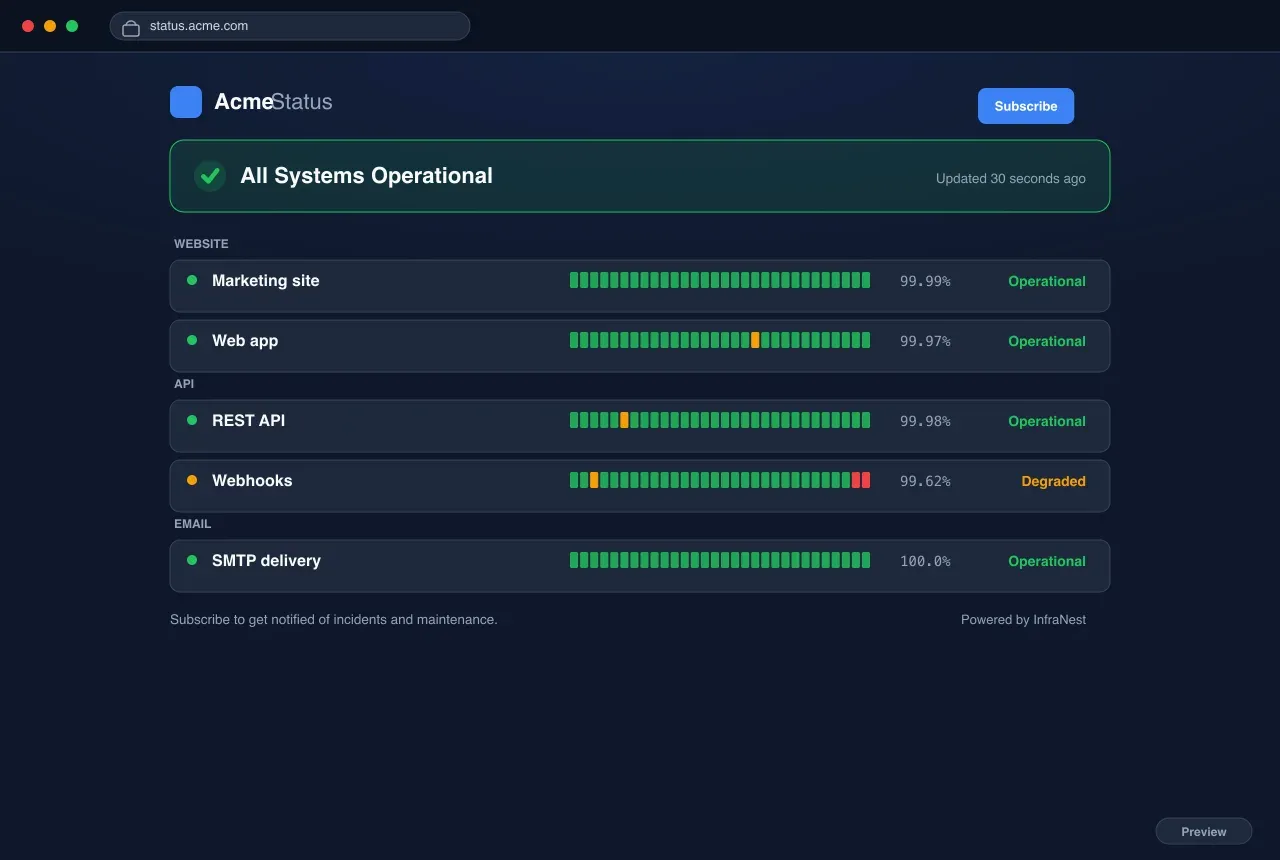This screenshot has height=860, width=1280.
Task: Click the green maximize window button
Action: [72, 26]
